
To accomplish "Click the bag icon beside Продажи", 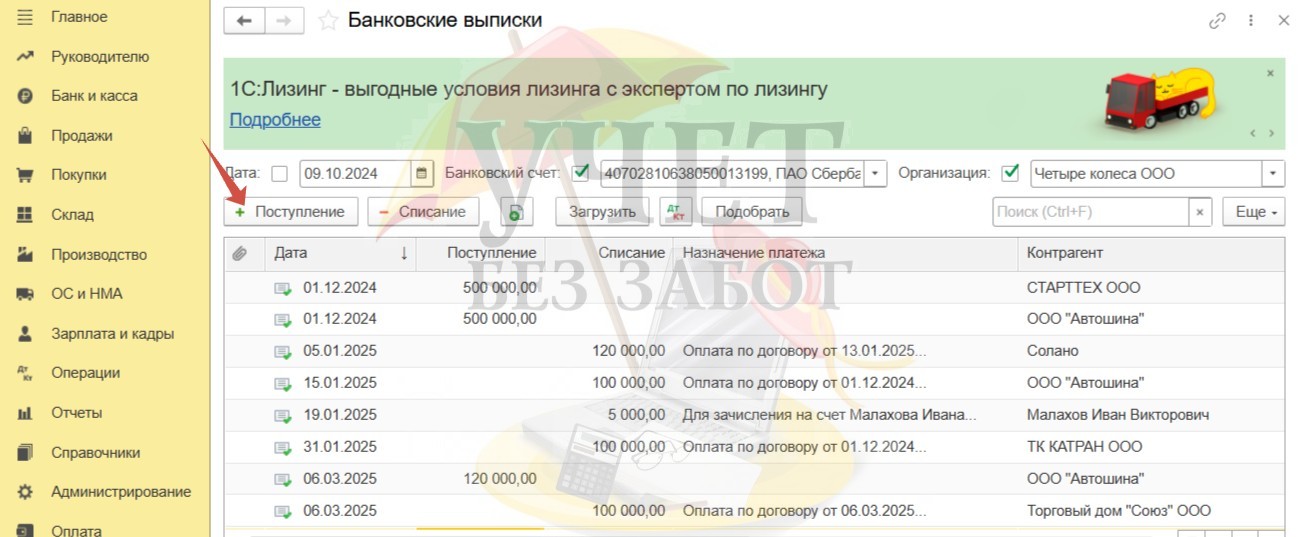I will (x=26, y=135).
